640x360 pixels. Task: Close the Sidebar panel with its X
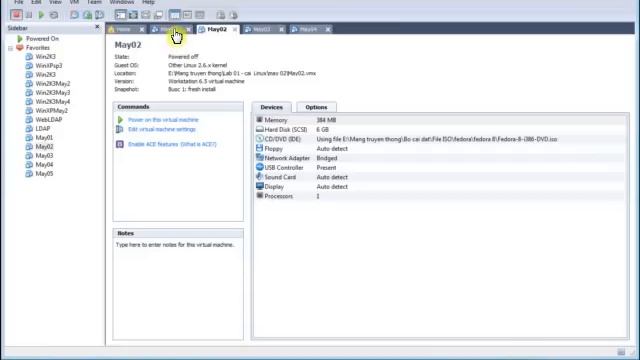(x=97, y=27)
